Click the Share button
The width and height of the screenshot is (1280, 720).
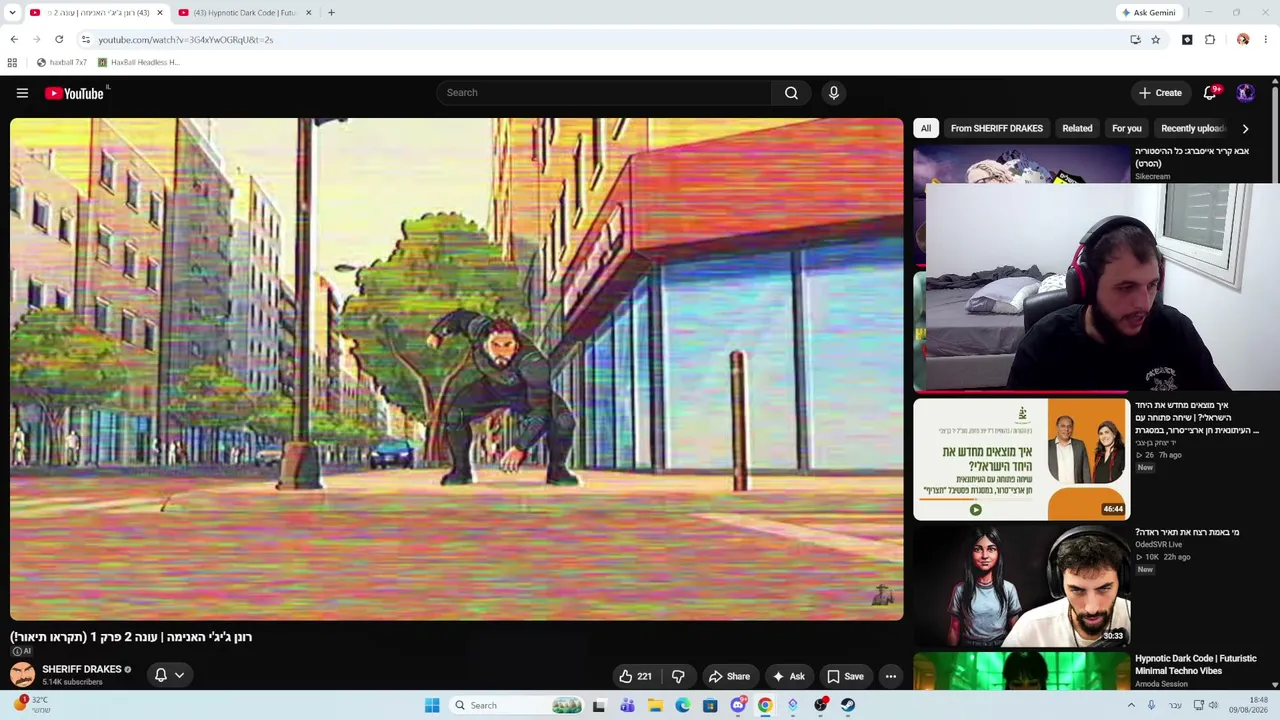point(729,676)
